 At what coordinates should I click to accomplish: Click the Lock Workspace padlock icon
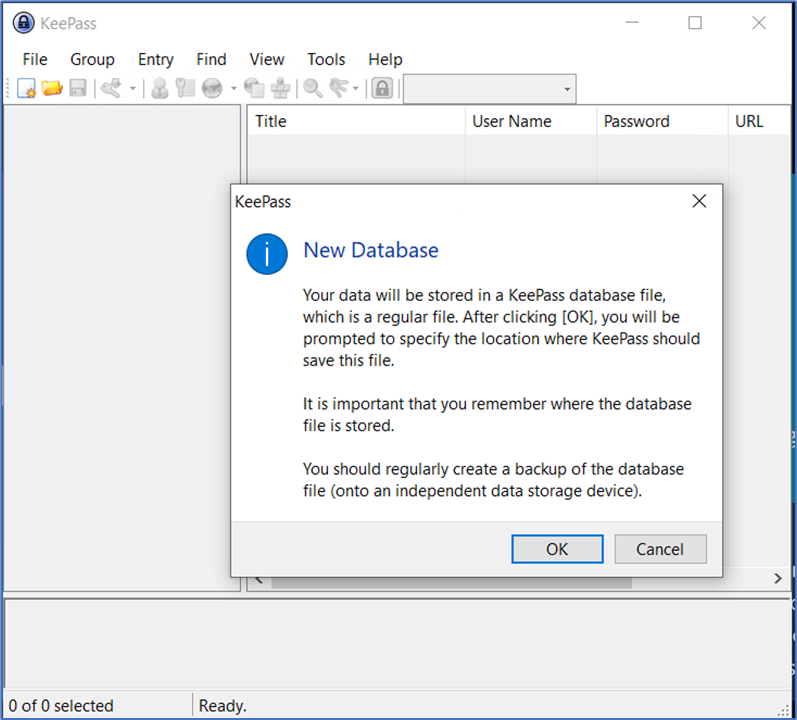point(382,88)
